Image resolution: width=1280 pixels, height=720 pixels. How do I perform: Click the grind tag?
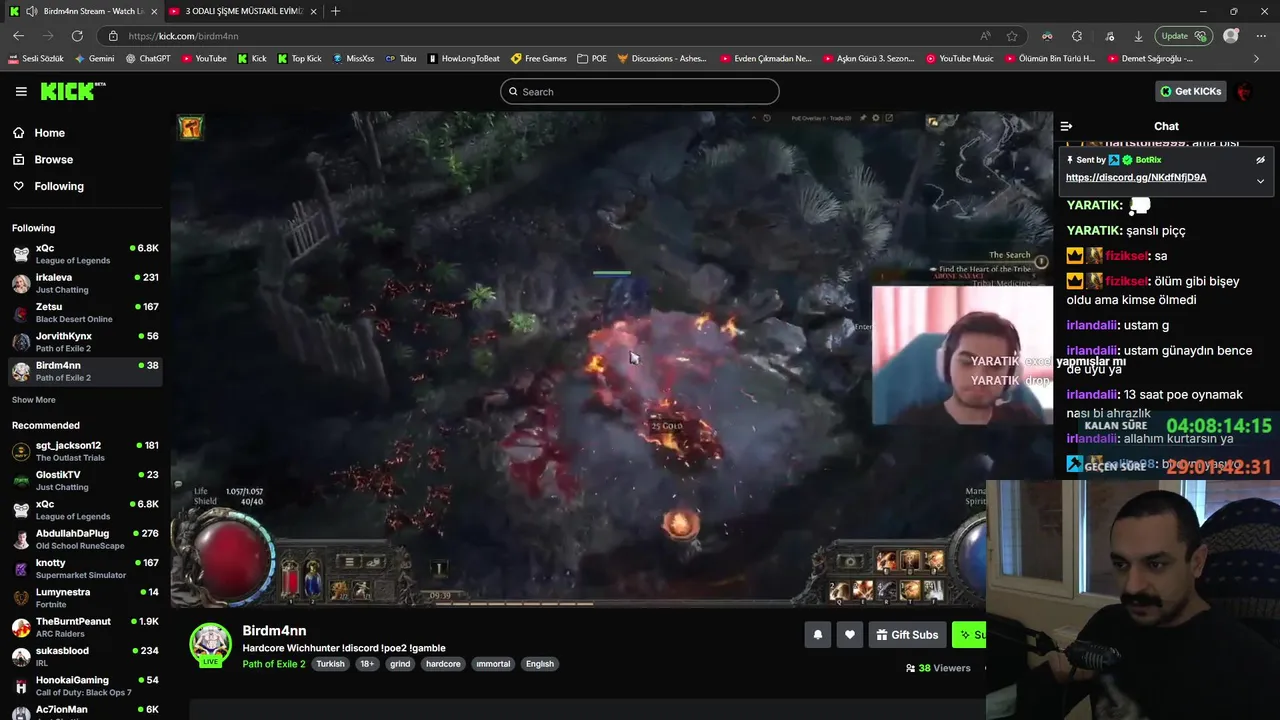coord(400,664)
